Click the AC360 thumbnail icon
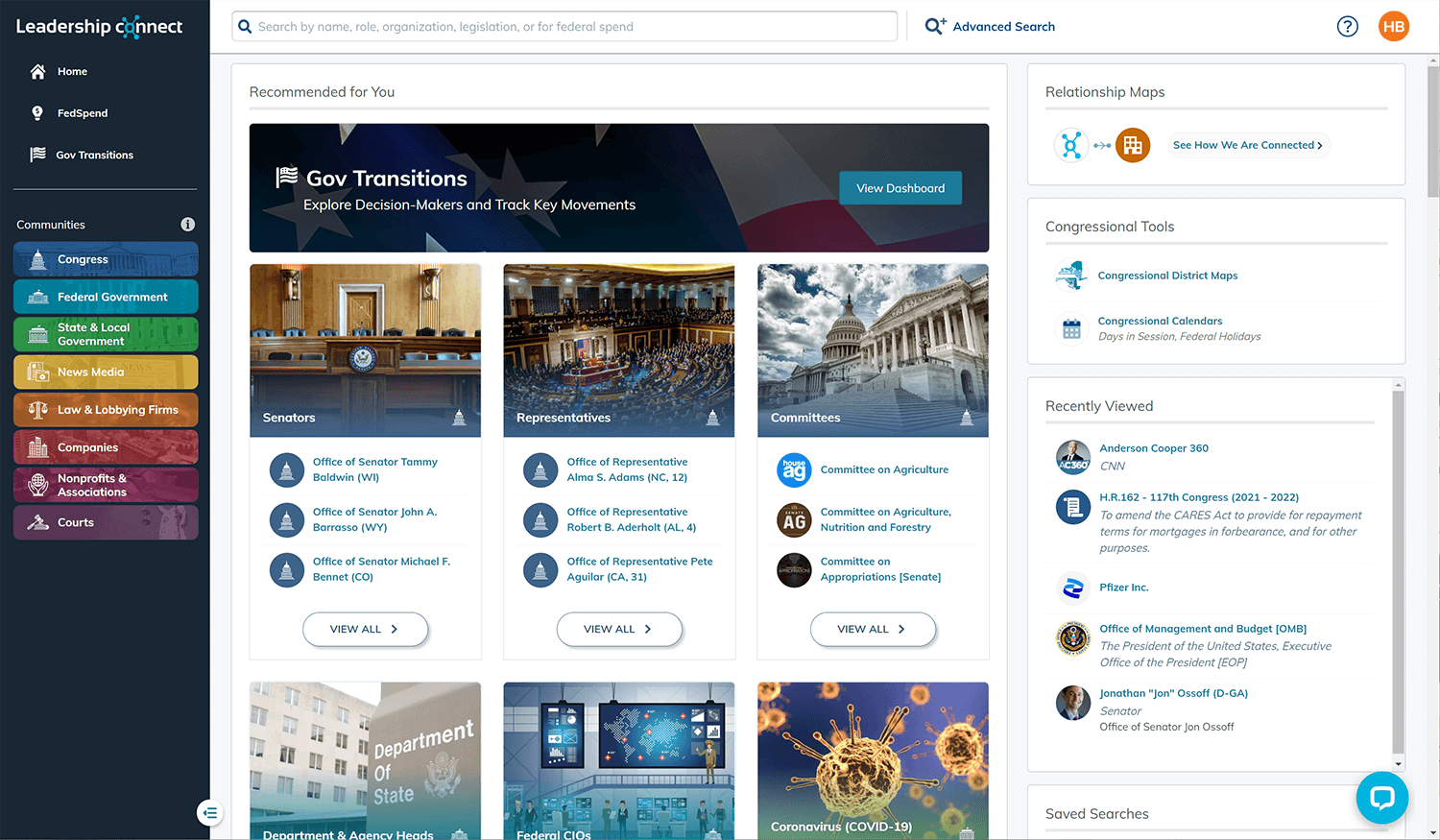The height and width of the screenshot is (840, 1440). pyautogui.click(x=1072, y=457)
